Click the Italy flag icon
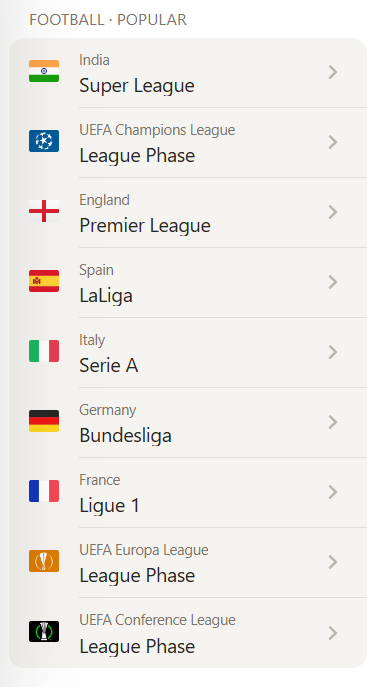Image resolution: width=370 pixels, height=687 pixels. [44, 351]
